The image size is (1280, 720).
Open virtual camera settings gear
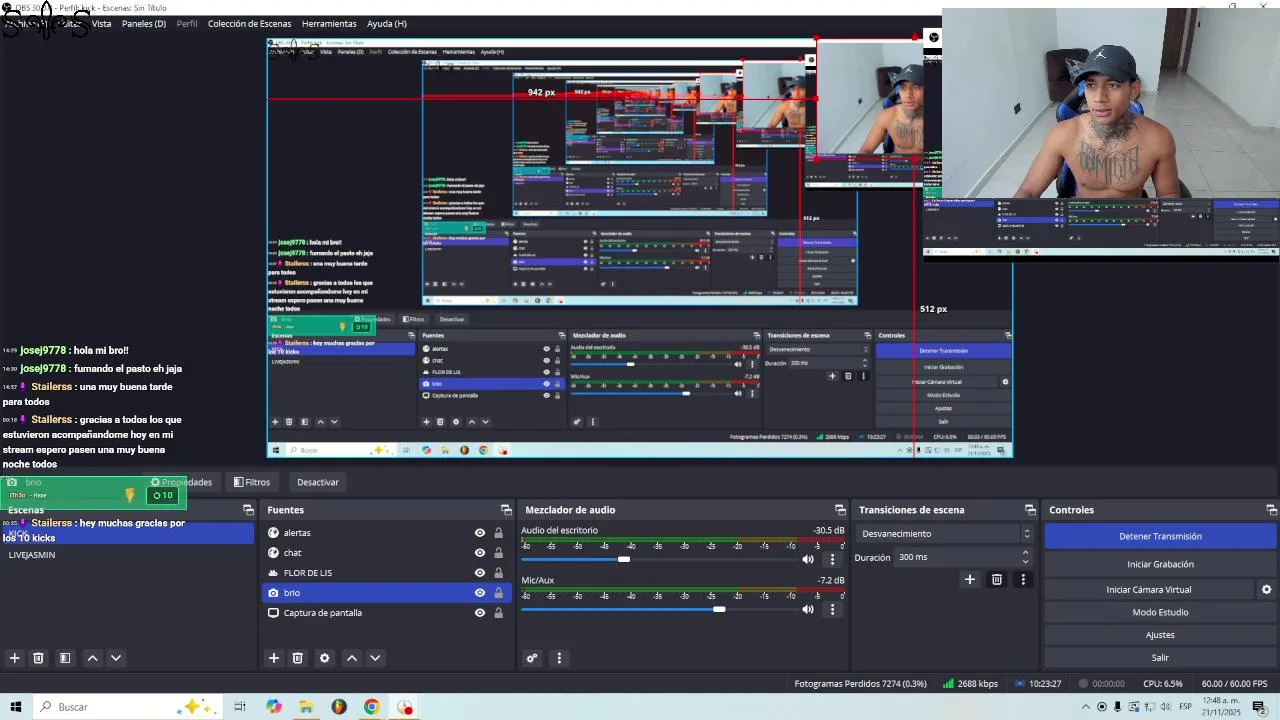(1266, 590)
